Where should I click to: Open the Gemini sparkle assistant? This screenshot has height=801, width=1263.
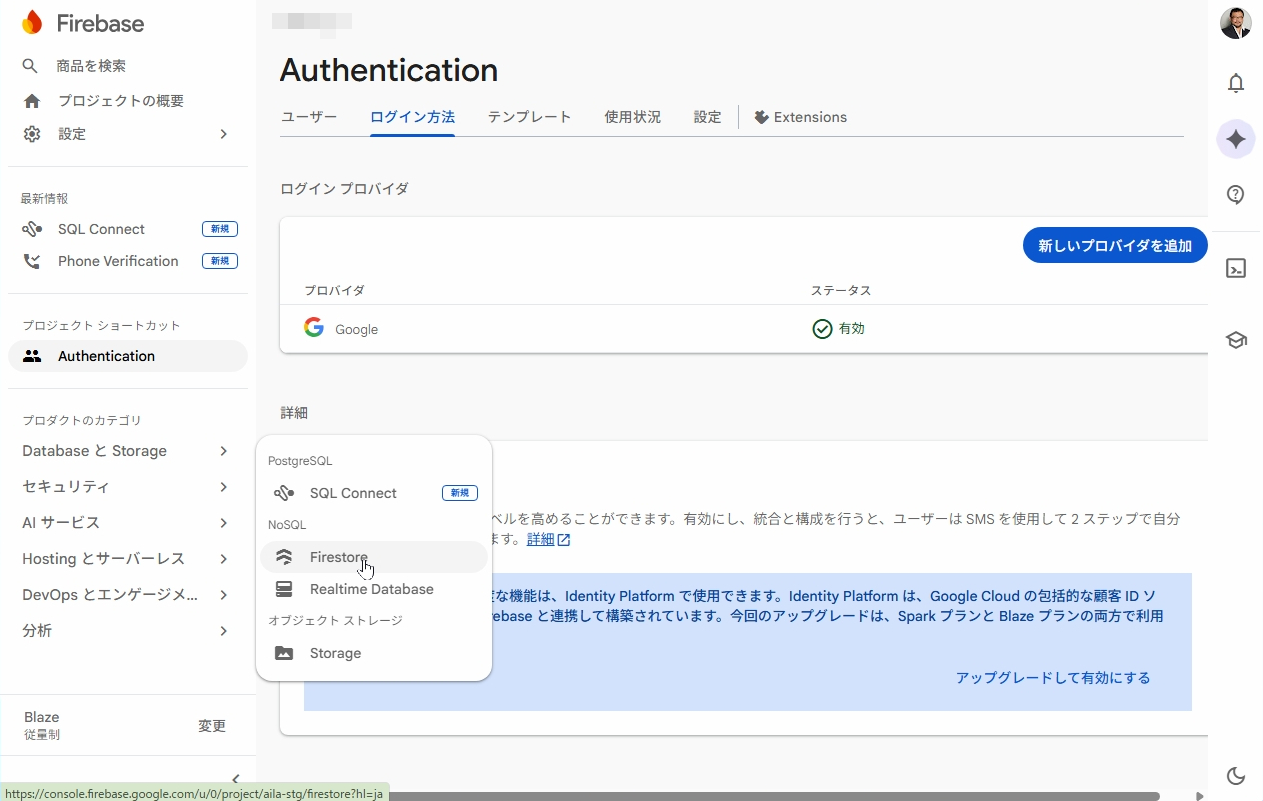click(1236, 139)
